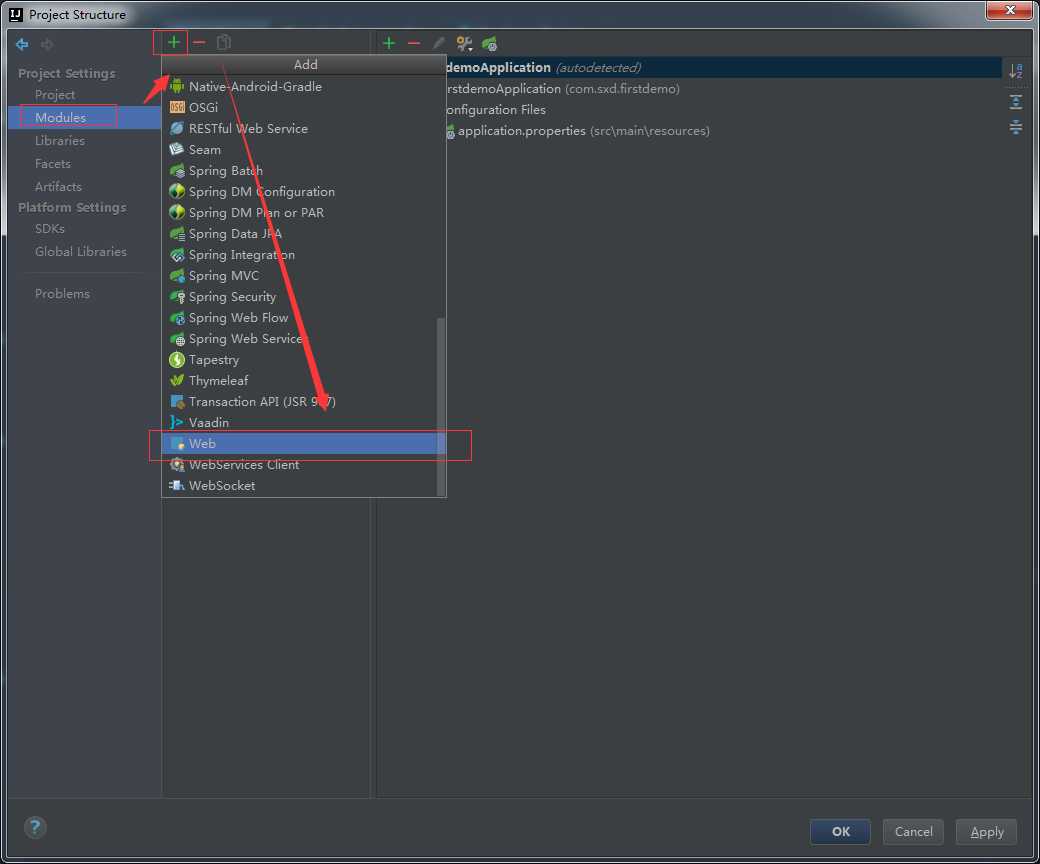Click the collapse all icon
1040x864 pixels.
pos(1015,127)
